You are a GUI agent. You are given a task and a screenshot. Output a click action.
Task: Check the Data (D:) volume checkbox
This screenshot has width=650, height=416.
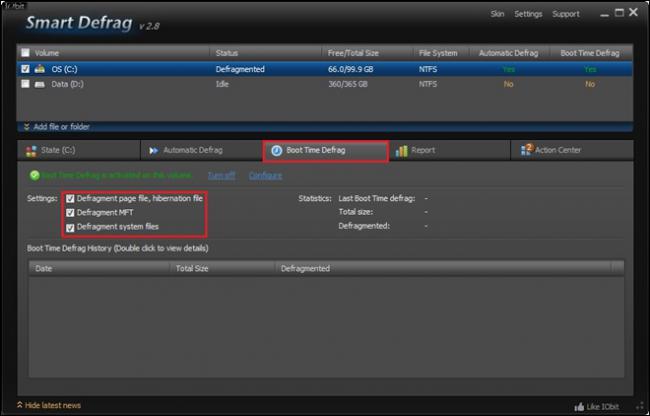tap(26, 84)
